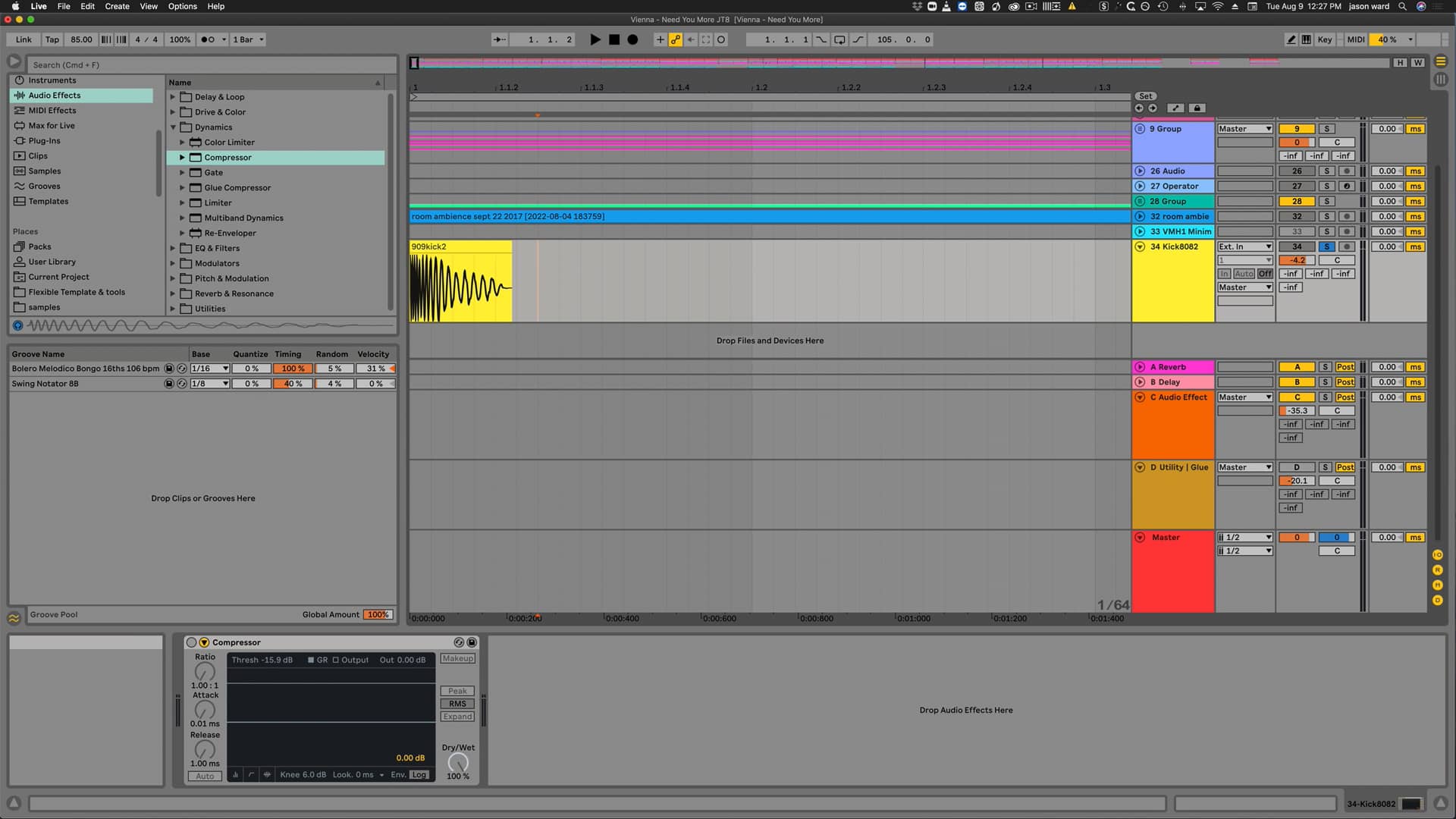The width and height of the screenshot is (1456, 819).
Task: Select the MIDI Effects category
Action: (x=52, y=111)
